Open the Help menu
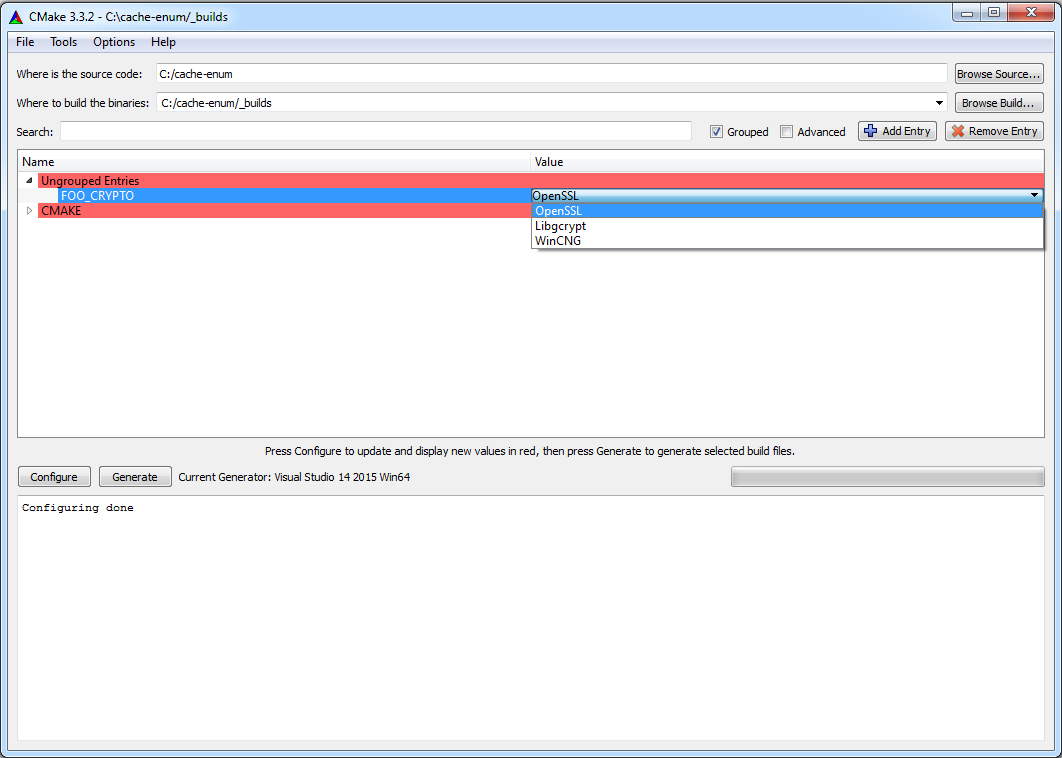The width and height of the screenshot is (1062, 758). pos(163,42)
